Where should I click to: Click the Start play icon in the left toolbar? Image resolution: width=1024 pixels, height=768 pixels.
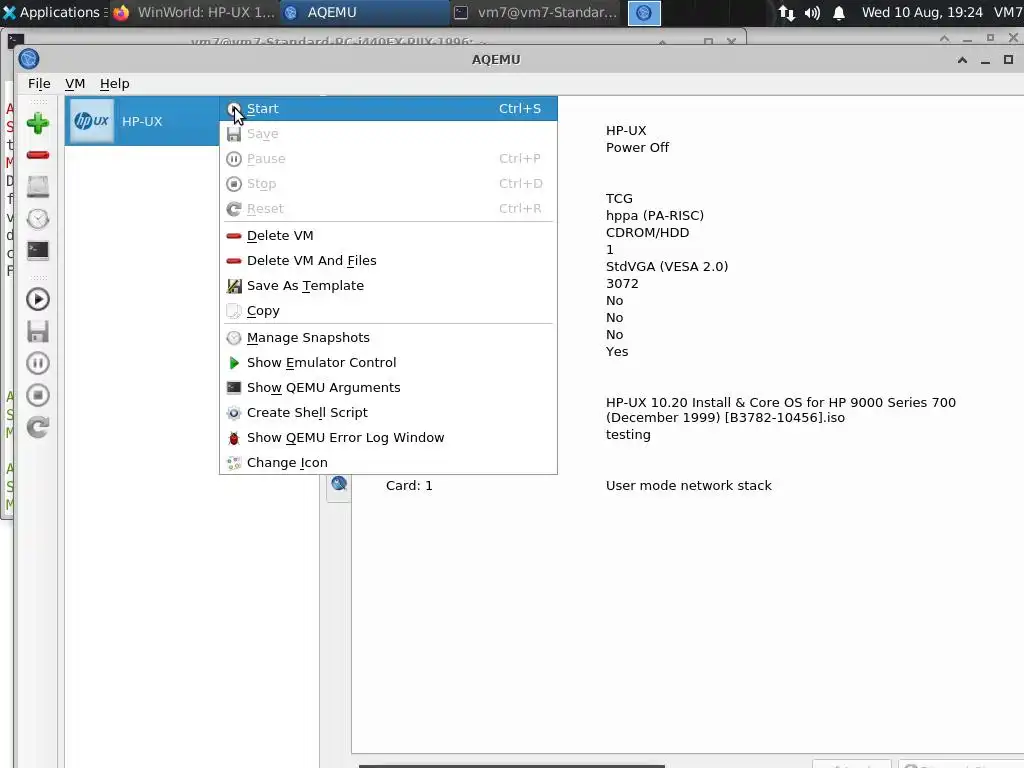point(38,299)
